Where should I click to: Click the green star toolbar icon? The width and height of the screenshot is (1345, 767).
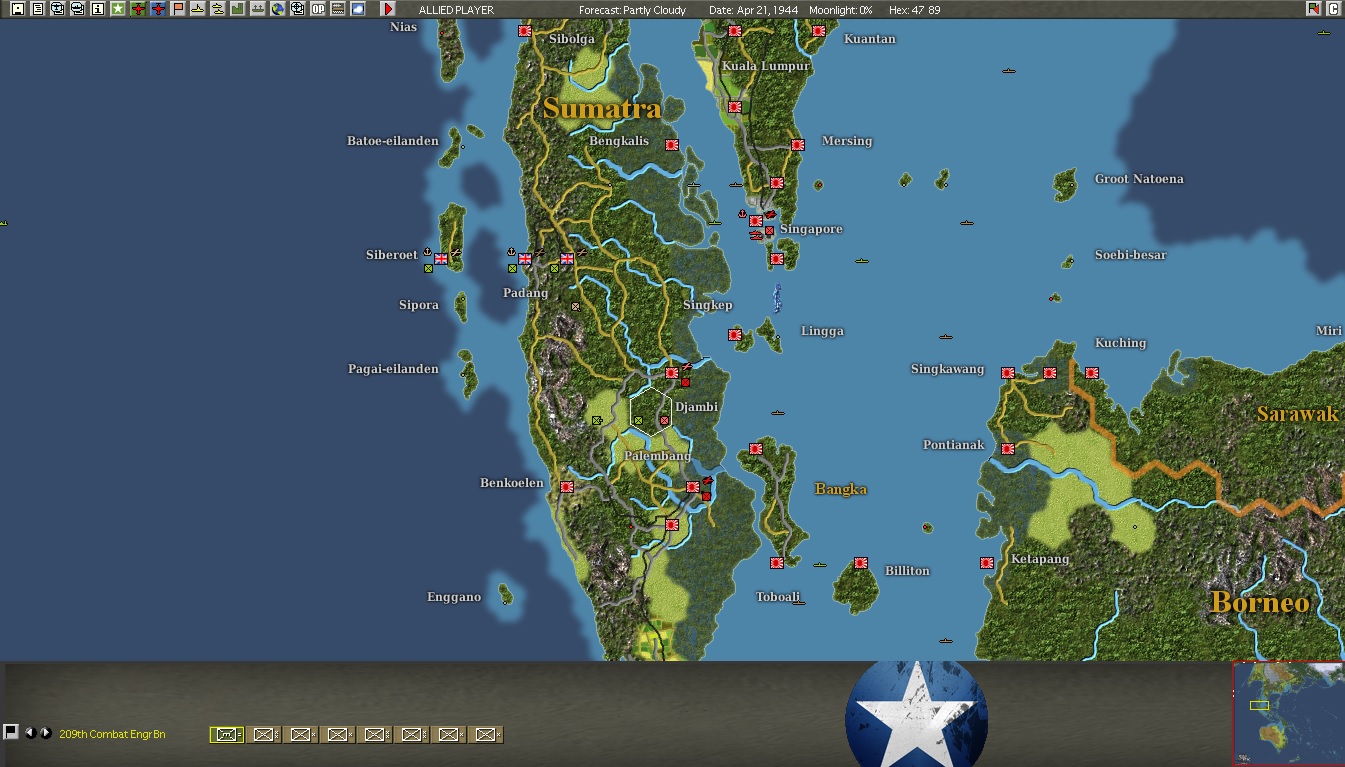tap(117, 9)
